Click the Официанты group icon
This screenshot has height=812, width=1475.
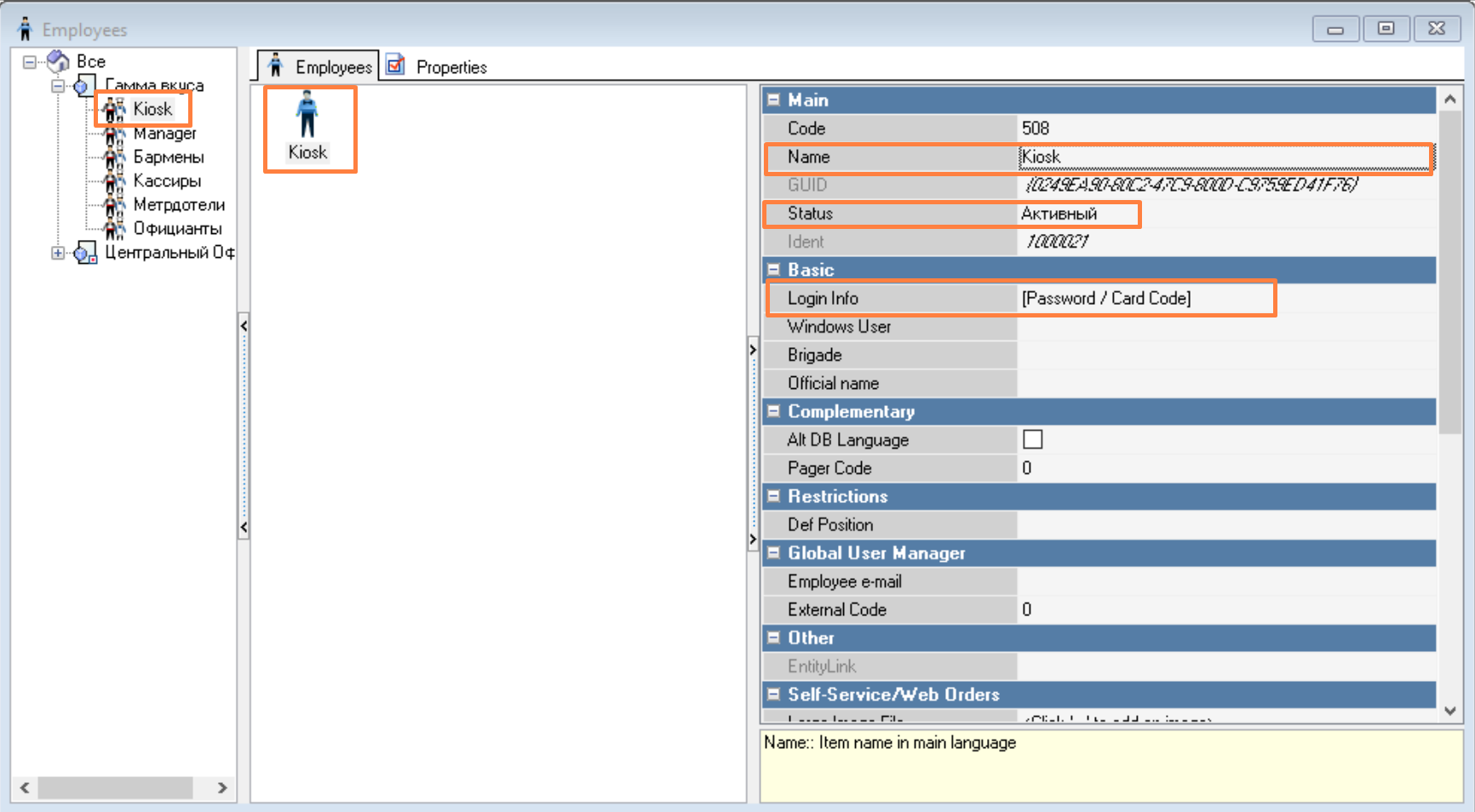(x=114, y=229)
